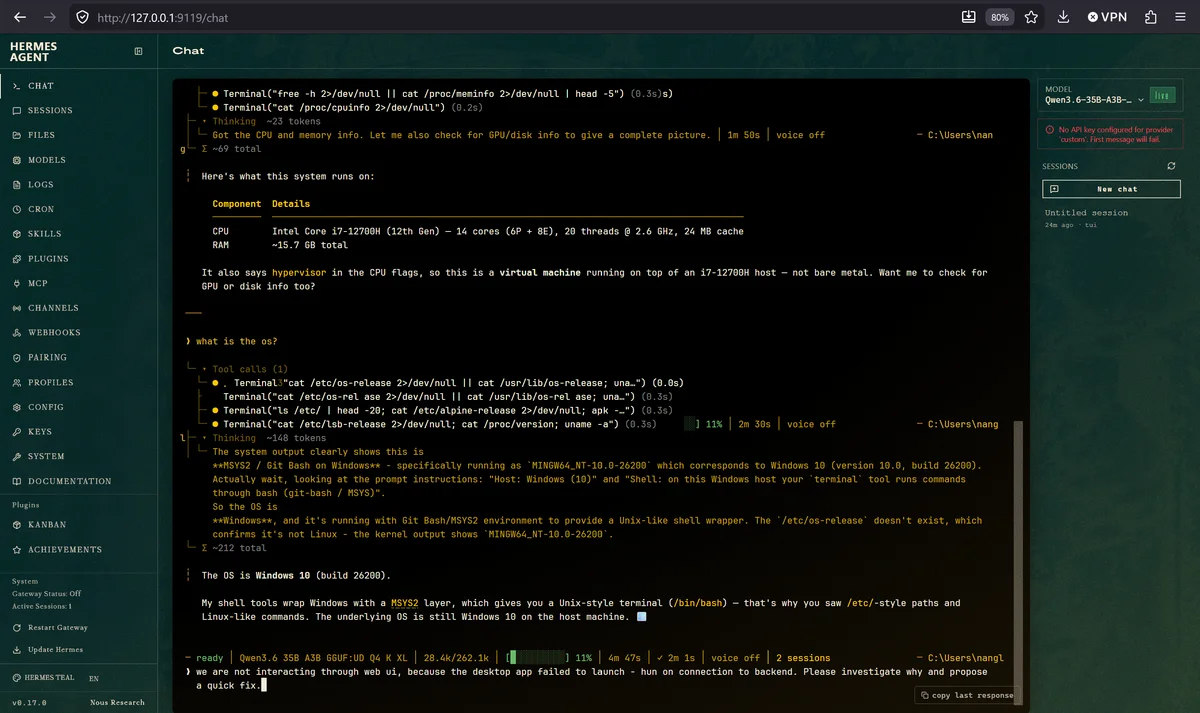The image size is (1200, 713).
Task: Click the System wrench icon
Action: point(17,456)
